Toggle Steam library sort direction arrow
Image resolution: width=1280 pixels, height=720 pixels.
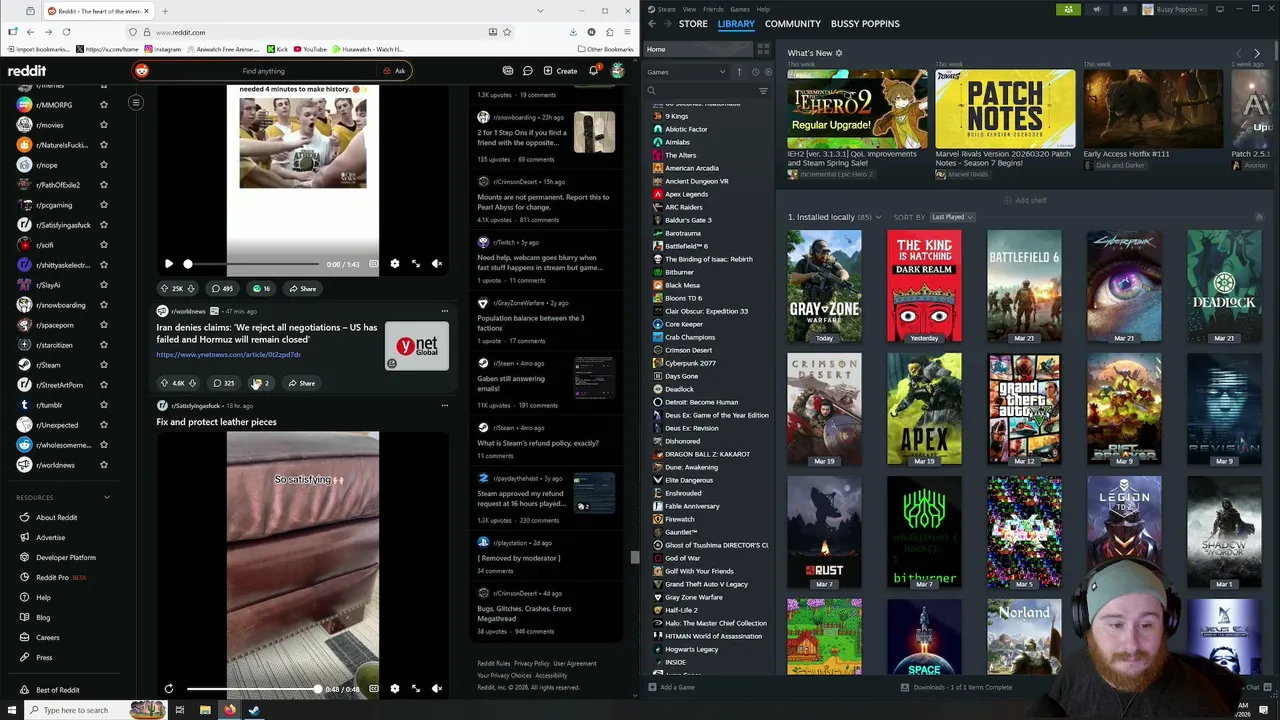tap(740, 72)
